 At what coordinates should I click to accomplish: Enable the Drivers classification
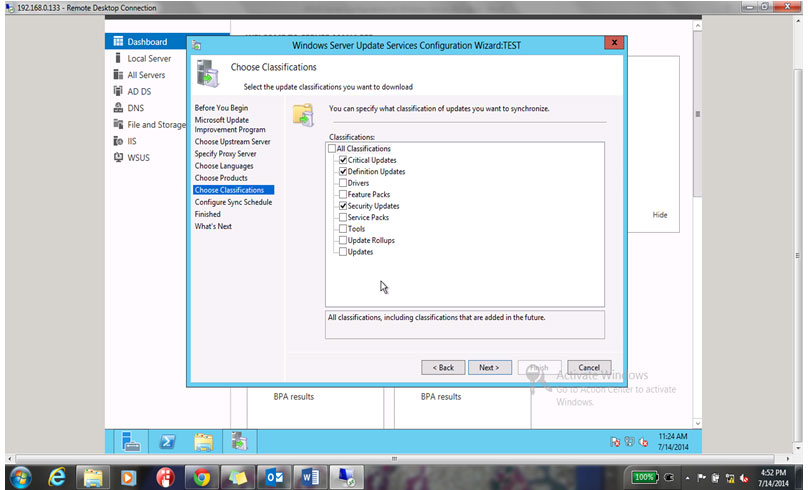pyautogui.click(x=343, y=183)
